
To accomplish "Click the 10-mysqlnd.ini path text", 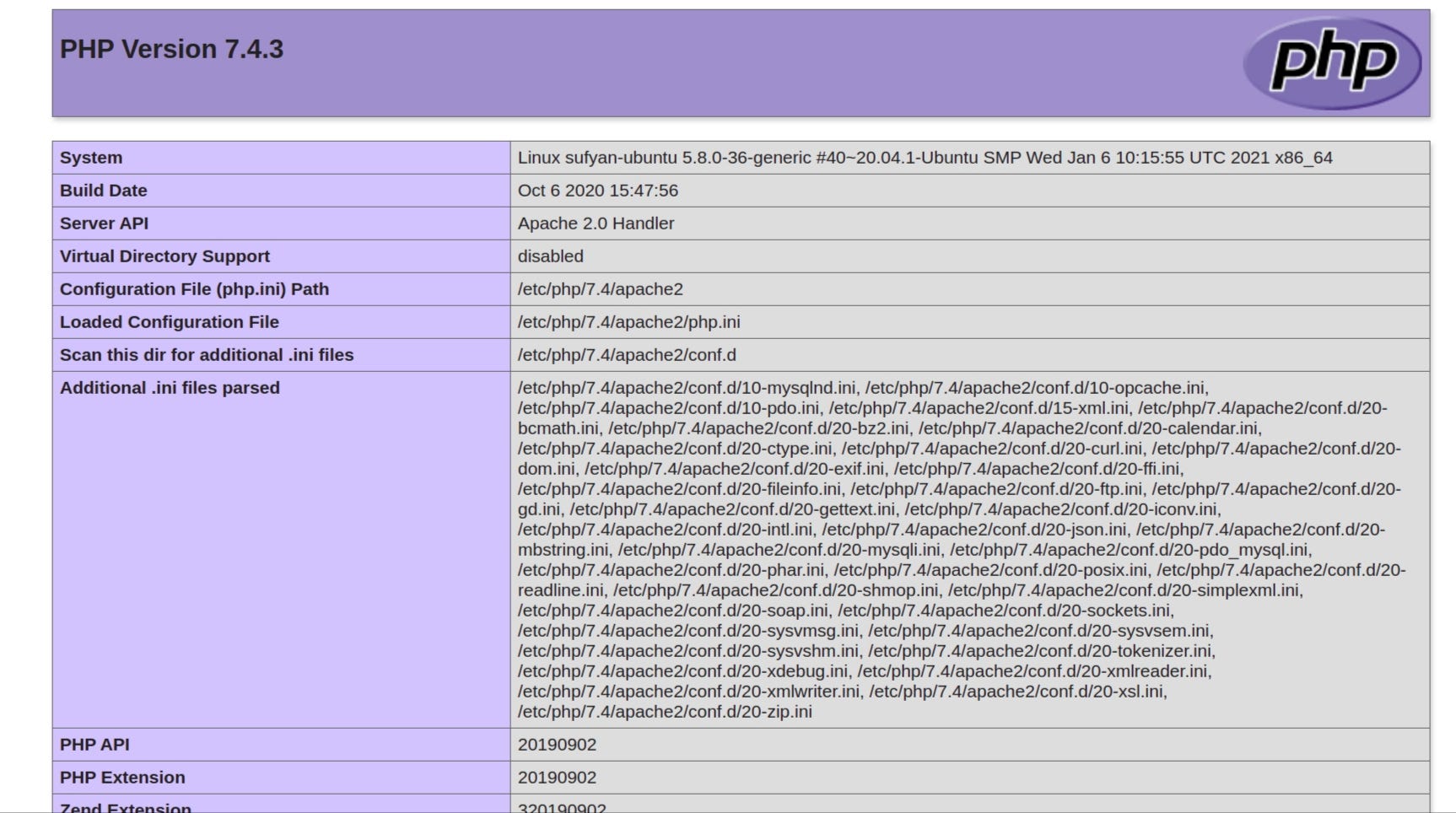I will click(688, 388).
